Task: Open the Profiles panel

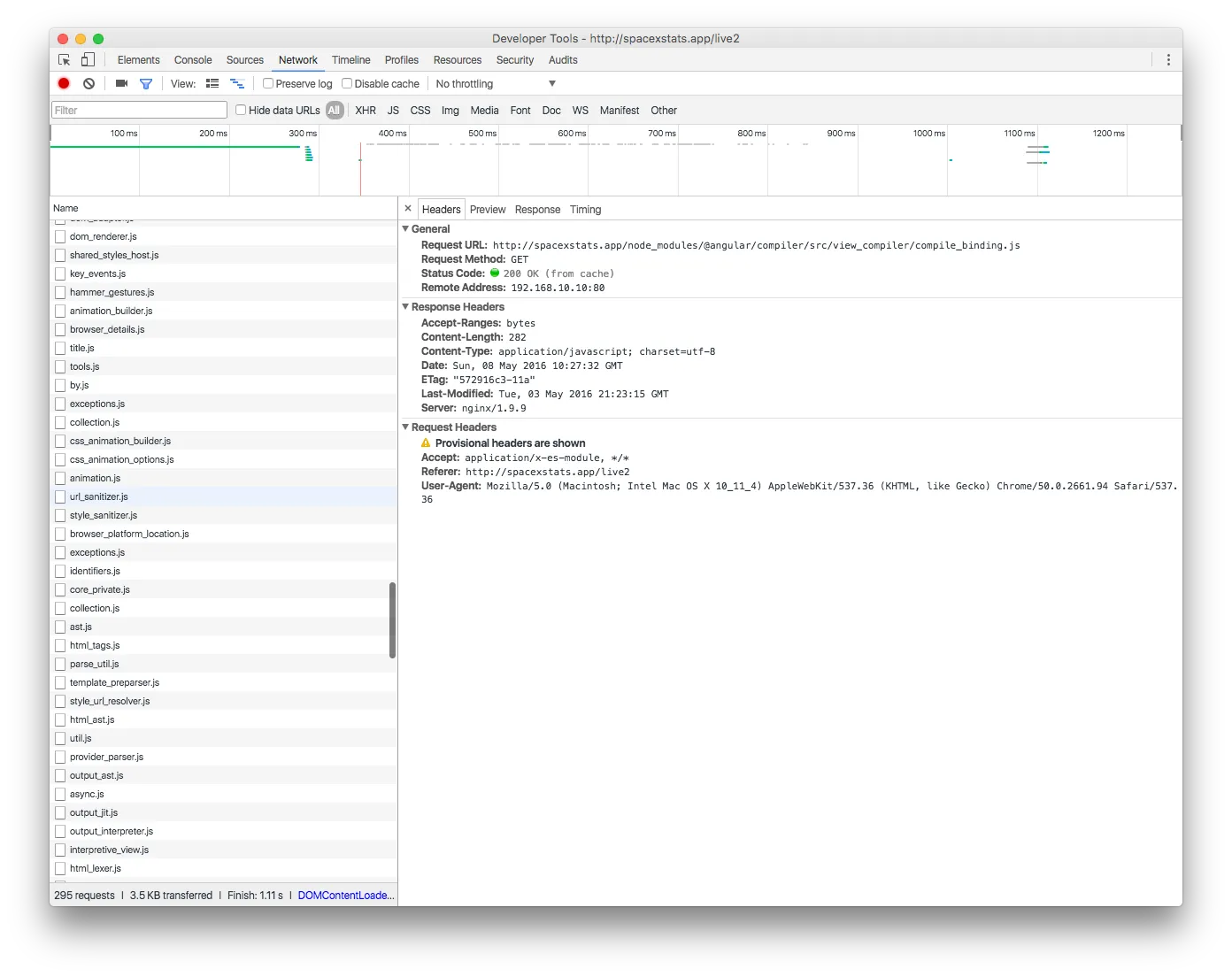Action: coord(402,60)
